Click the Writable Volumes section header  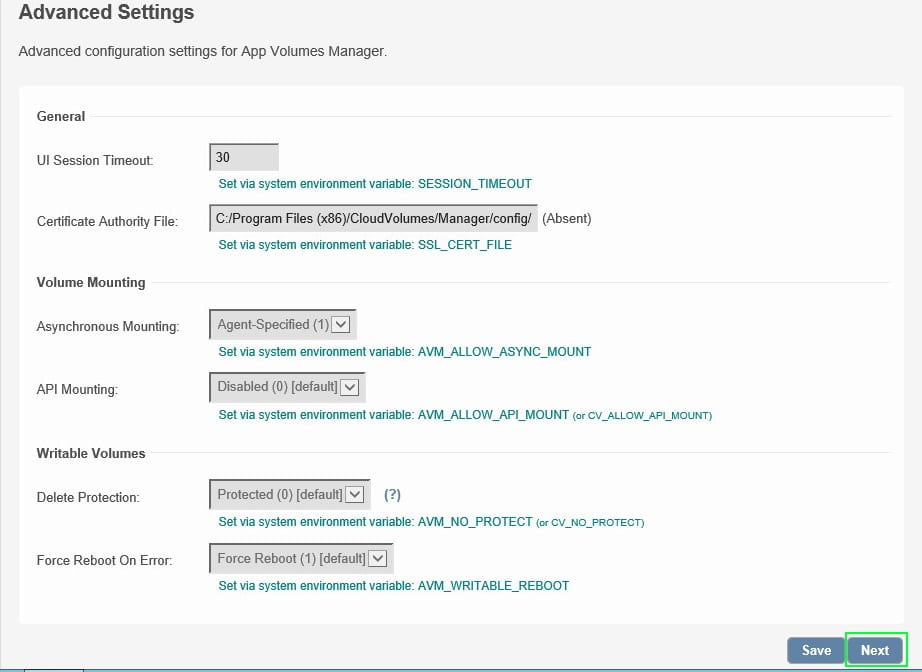91,453
